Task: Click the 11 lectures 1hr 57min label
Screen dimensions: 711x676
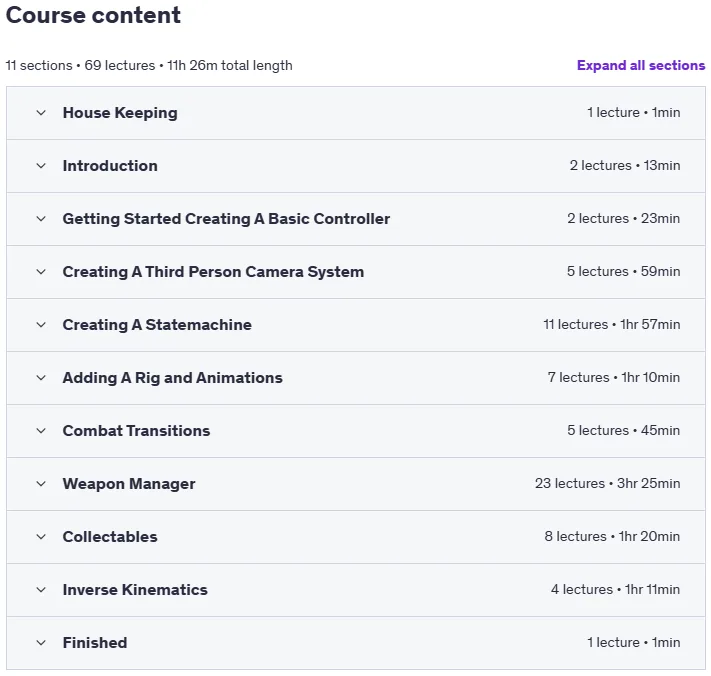Action: [x=612, y=325]
